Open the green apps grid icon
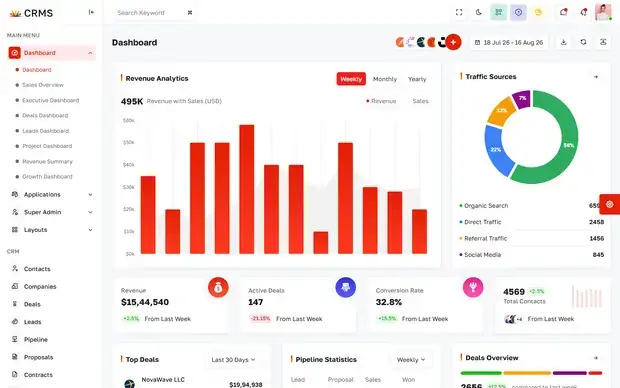620x388 pixels. coord(499,12)
